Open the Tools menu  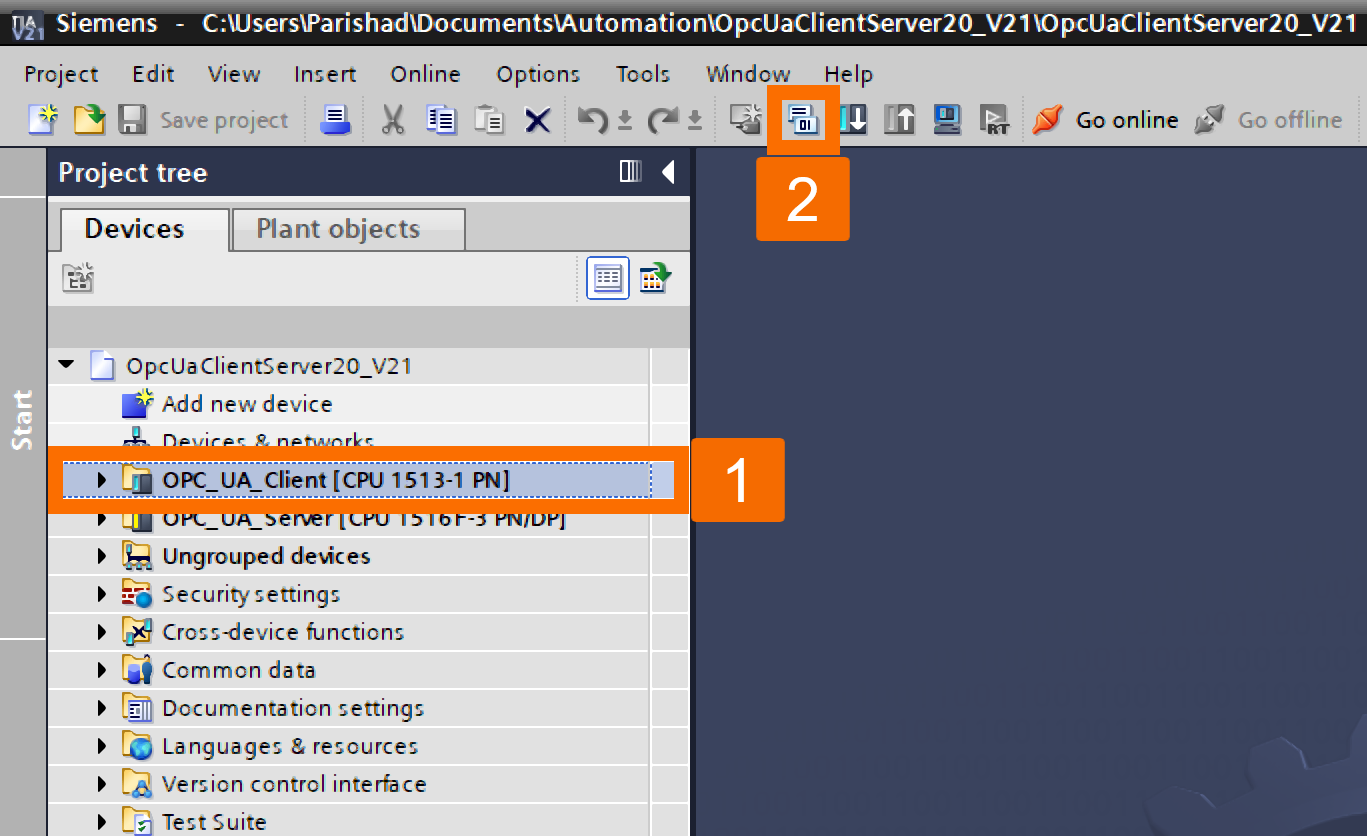tap(643, 74)
